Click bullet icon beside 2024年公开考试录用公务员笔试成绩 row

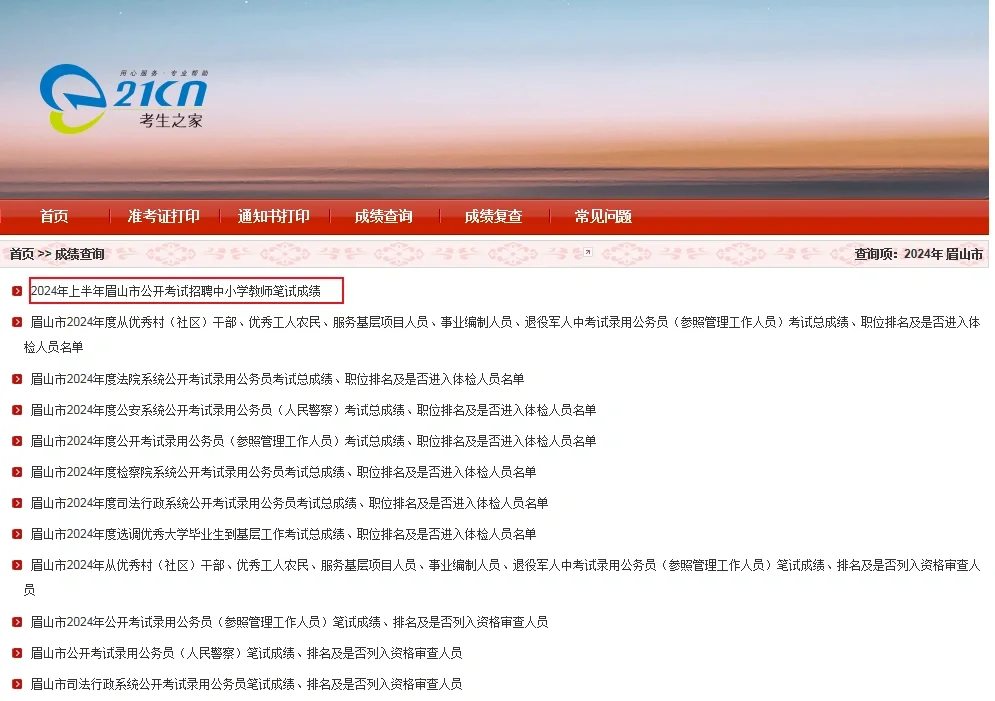click(17, 622)
